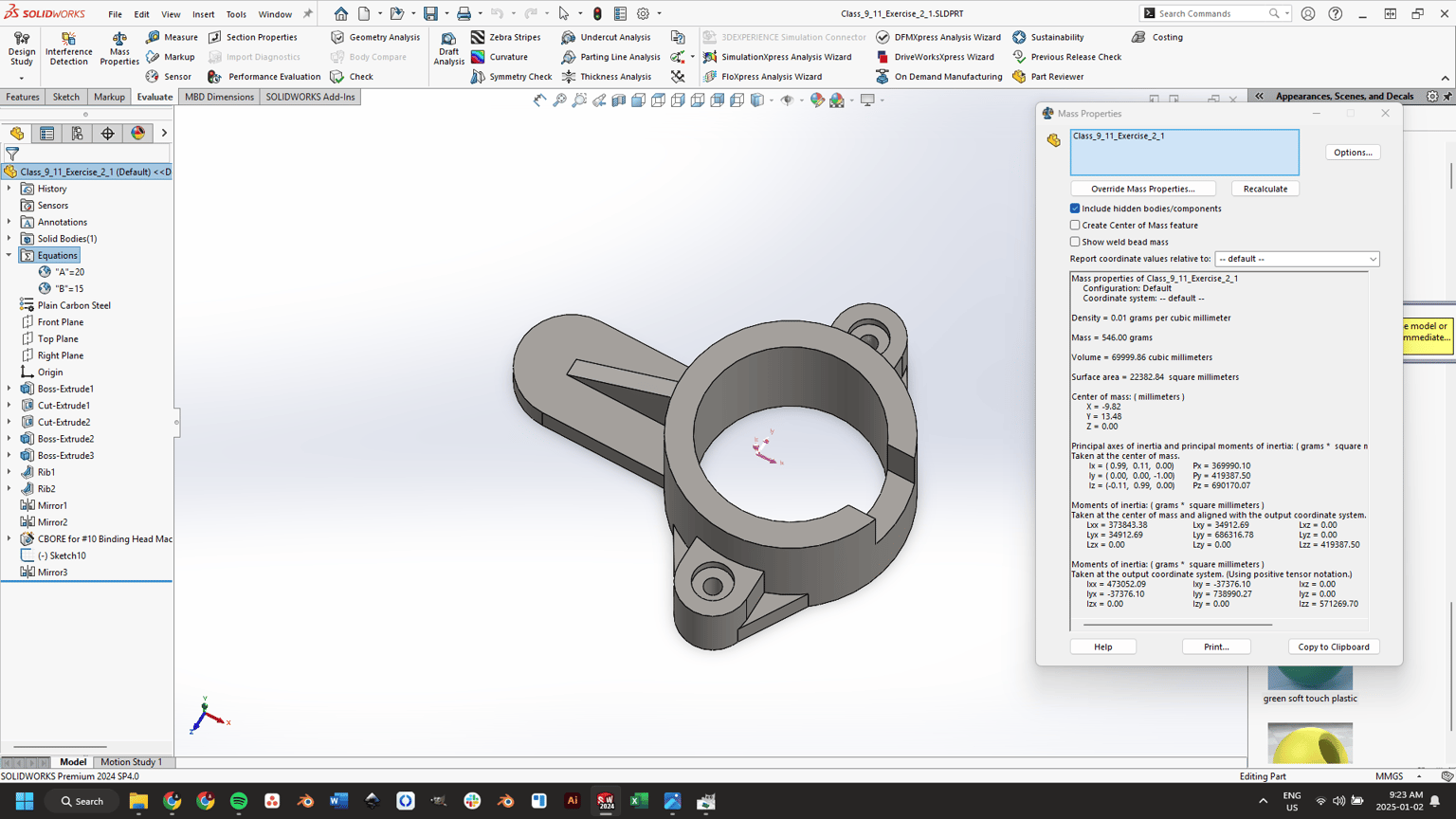
Task: Toggle Include hidden bodies/components checkbox
Action: (x=1075, y=209)
